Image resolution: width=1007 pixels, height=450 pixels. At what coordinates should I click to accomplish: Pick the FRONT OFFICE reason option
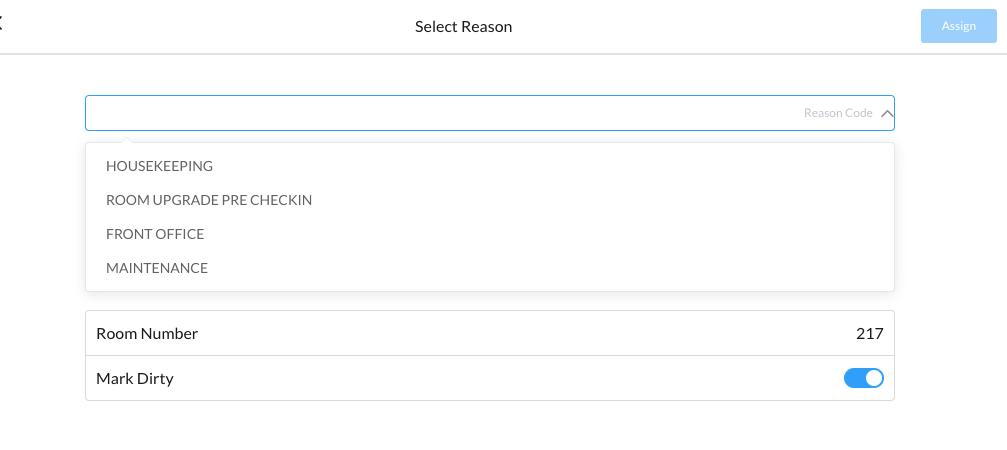pos(155,234)
